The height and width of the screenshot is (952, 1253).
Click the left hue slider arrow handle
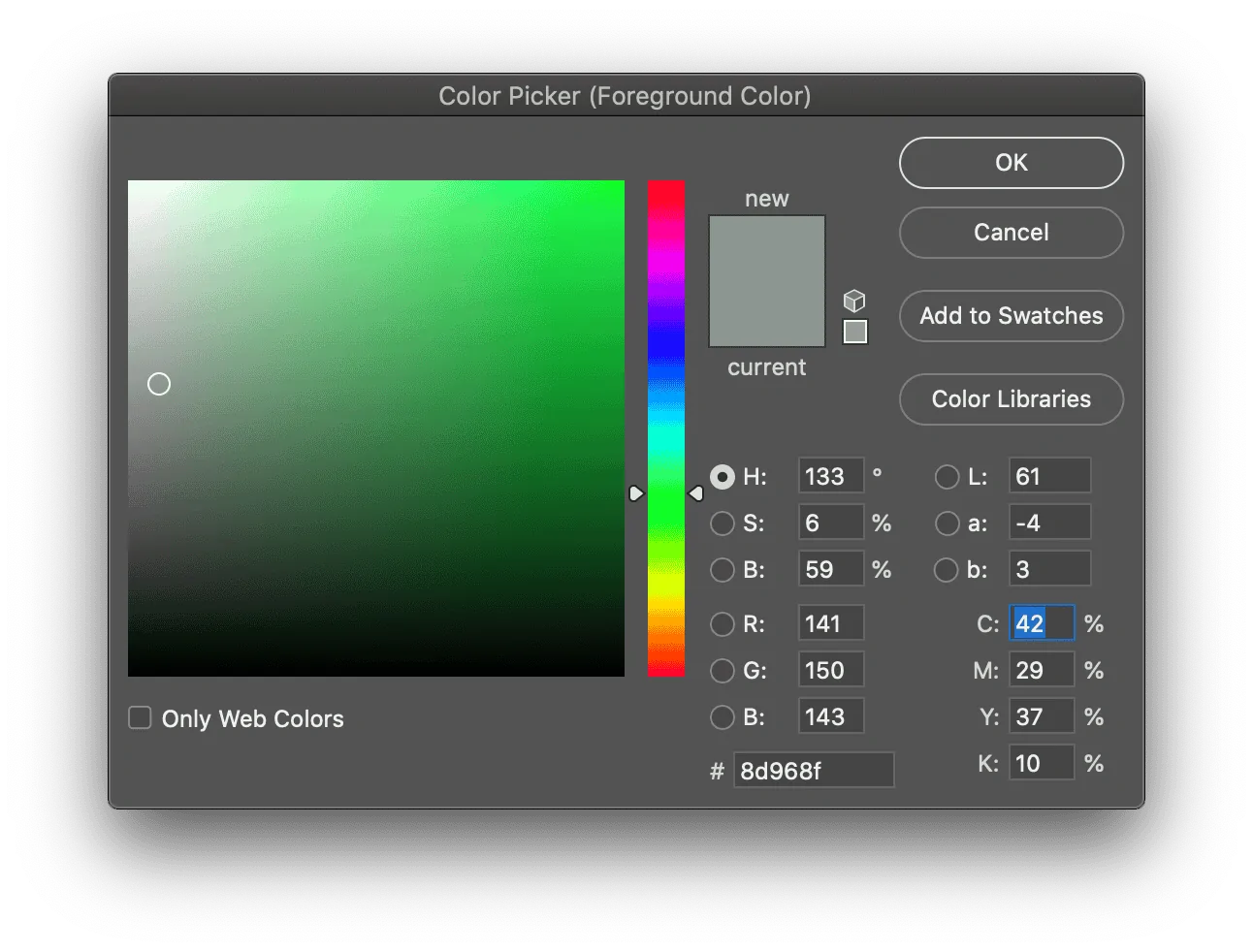(x=636, y=493)
